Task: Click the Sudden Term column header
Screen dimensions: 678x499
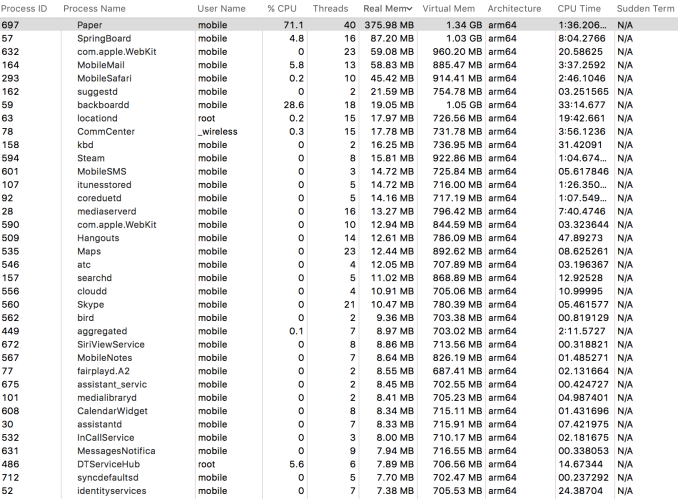Action: 645,9
